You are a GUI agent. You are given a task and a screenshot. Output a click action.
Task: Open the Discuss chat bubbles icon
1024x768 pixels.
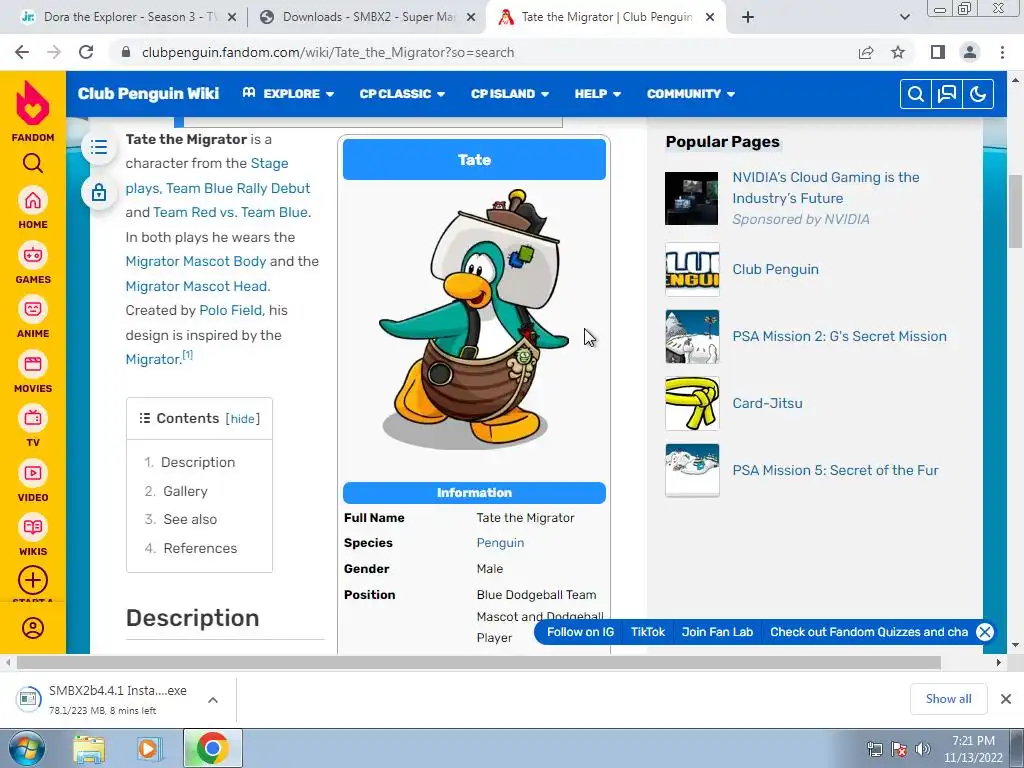click(947, 94)
